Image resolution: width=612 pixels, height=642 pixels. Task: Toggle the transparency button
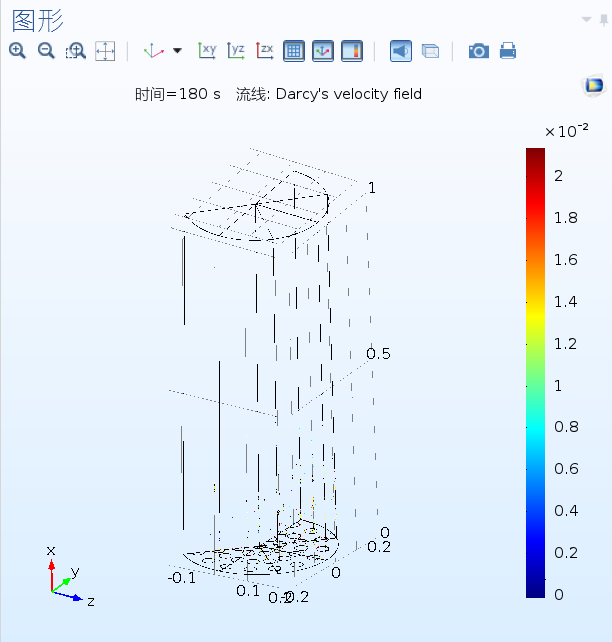click(430, 51)
